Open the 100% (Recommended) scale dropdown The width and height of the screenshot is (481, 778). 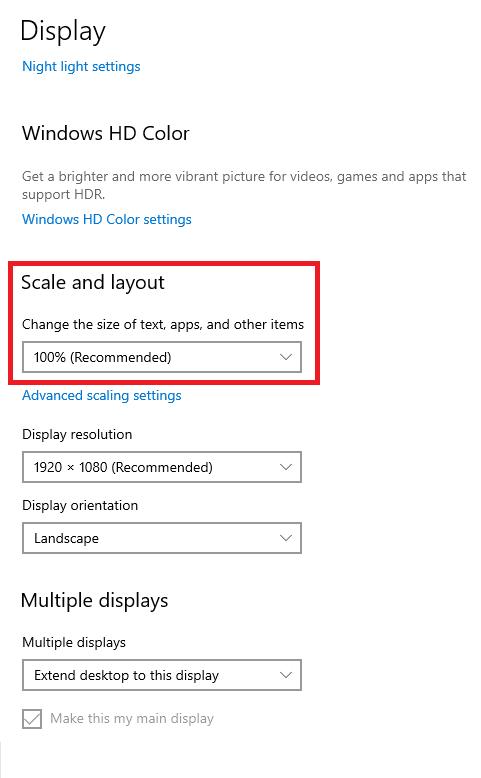click(162, 357)
